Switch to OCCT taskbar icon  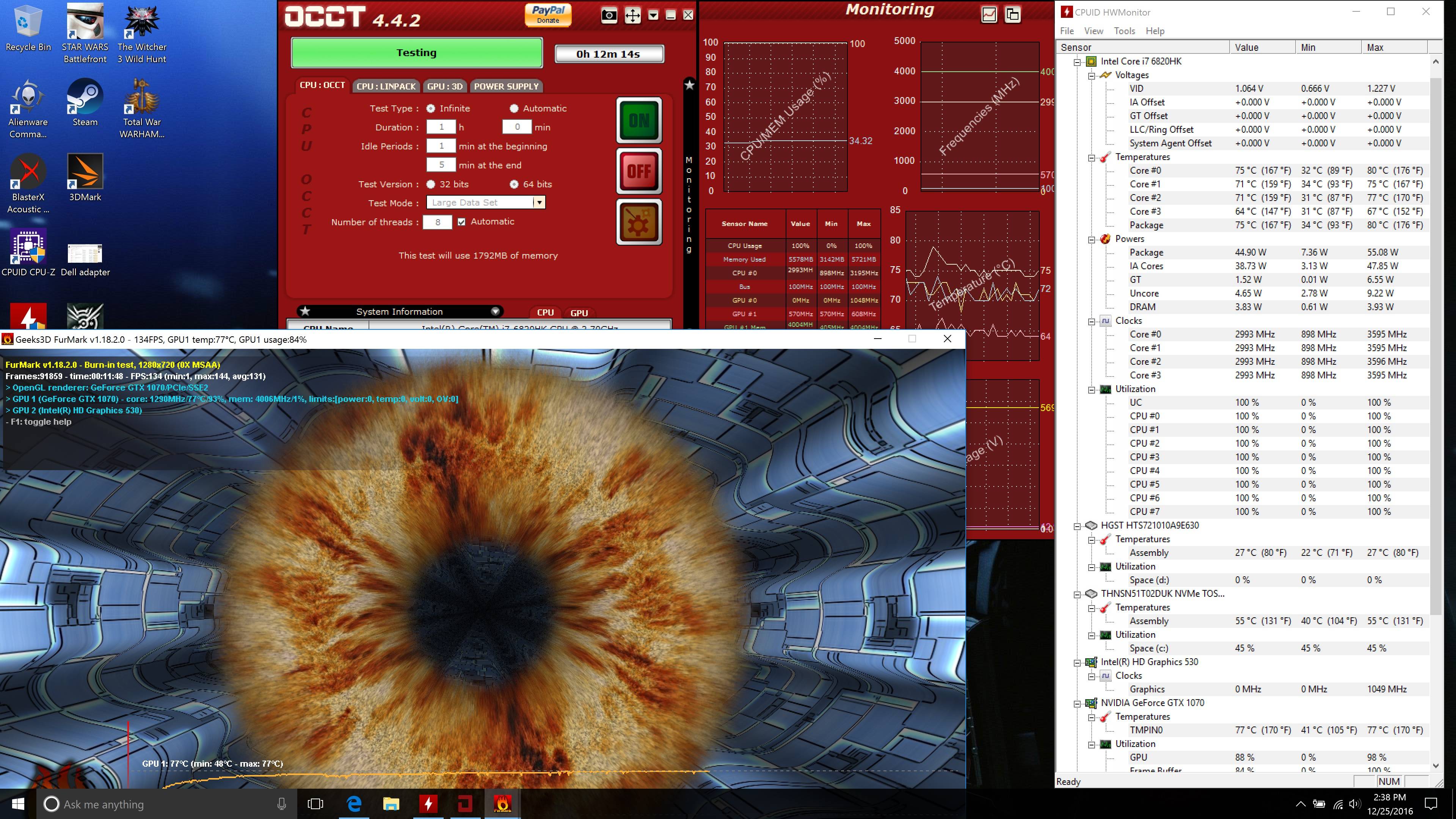pos(465,804)
